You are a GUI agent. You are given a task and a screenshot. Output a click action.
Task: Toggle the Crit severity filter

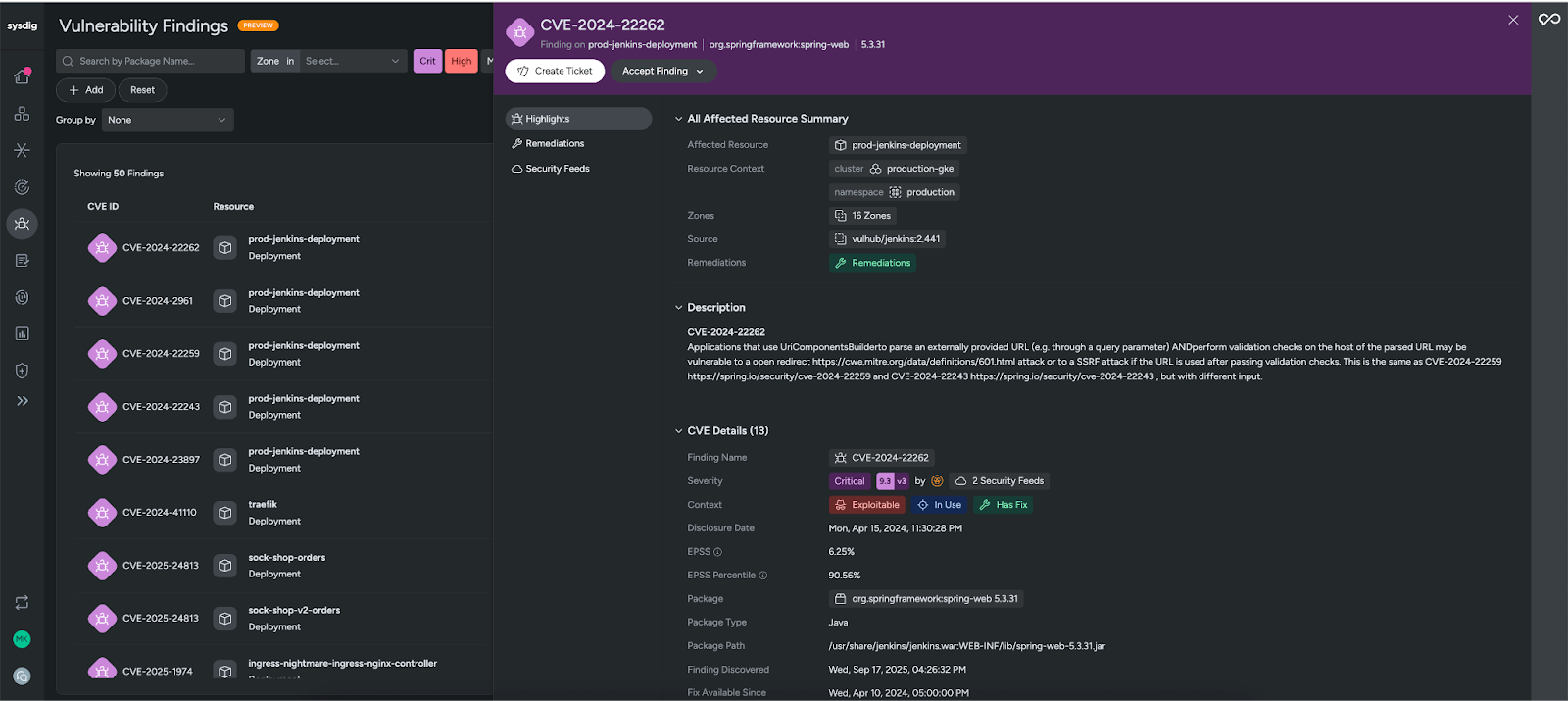(x=427, y=61)
